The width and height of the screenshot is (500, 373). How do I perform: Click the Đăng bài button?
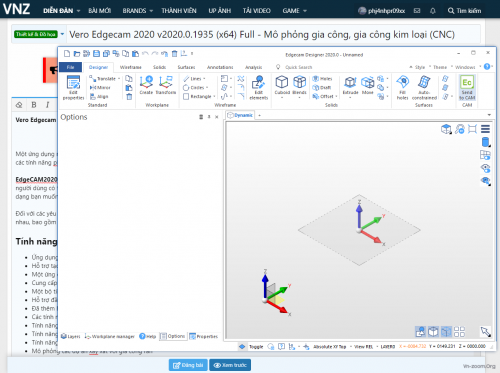pyautogui.click(x=188, y=365)
